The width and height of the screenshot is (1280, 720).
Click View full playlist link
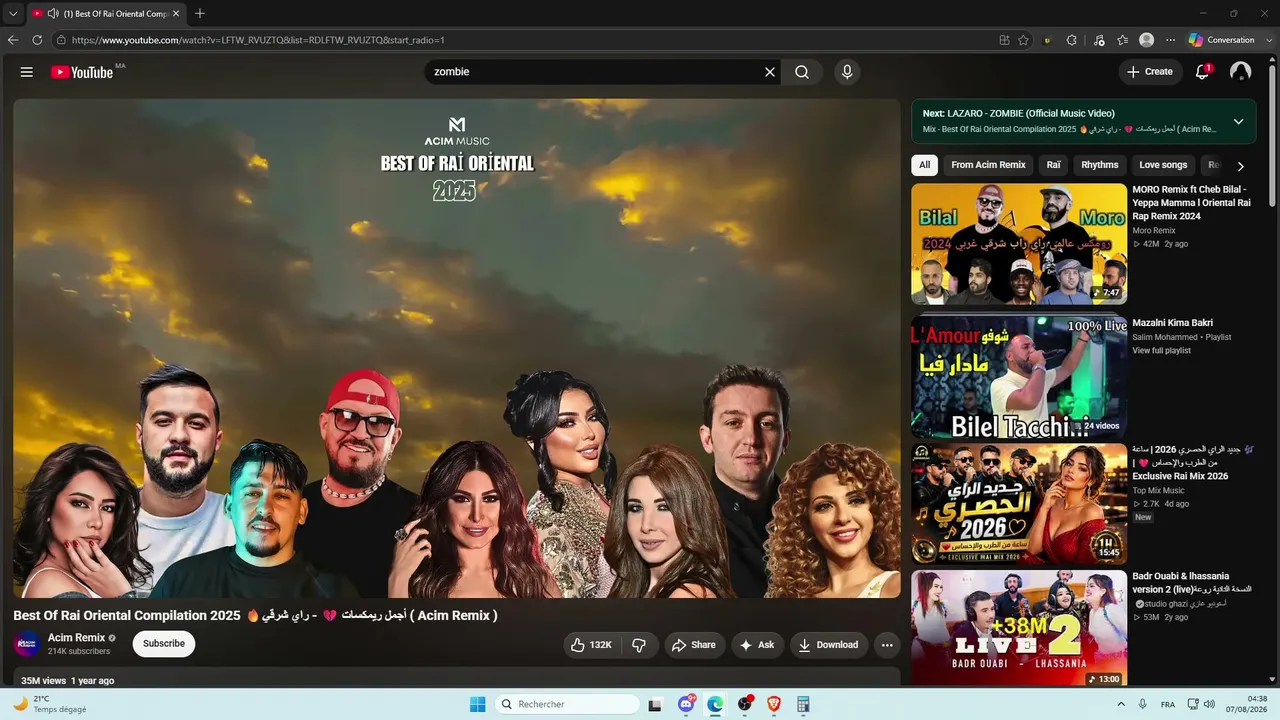click(x=1161, y=351)
